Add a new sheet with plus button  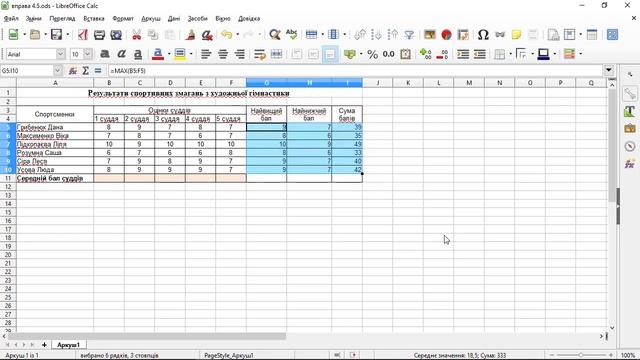(x=44, y=345)
